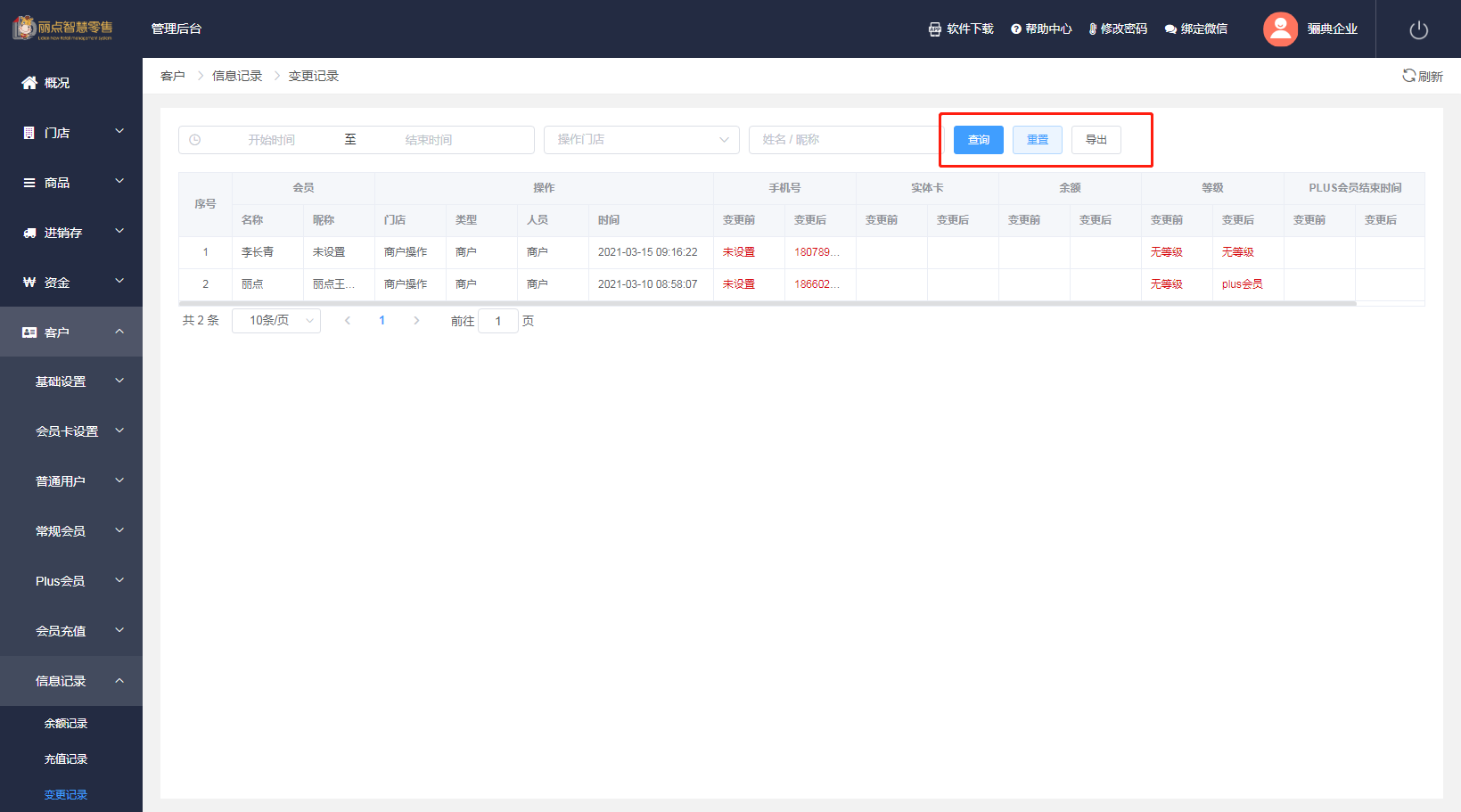Viewport: 1461px width, 812px height.
Task: Click the clock icon in date field
Action: [x=195, y=140]
